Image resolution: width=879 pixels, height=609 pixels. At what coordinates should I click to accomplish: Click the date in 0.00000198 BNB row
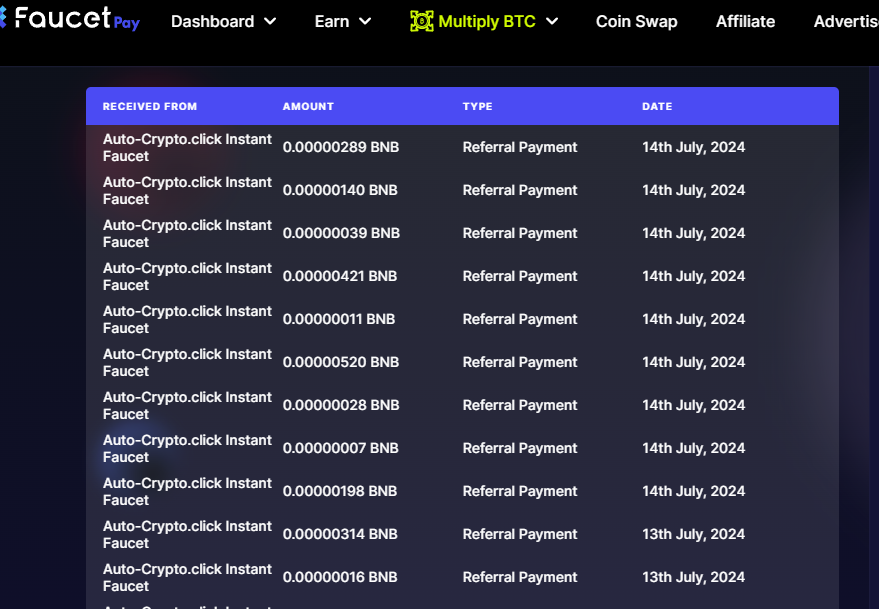point(693,491)
